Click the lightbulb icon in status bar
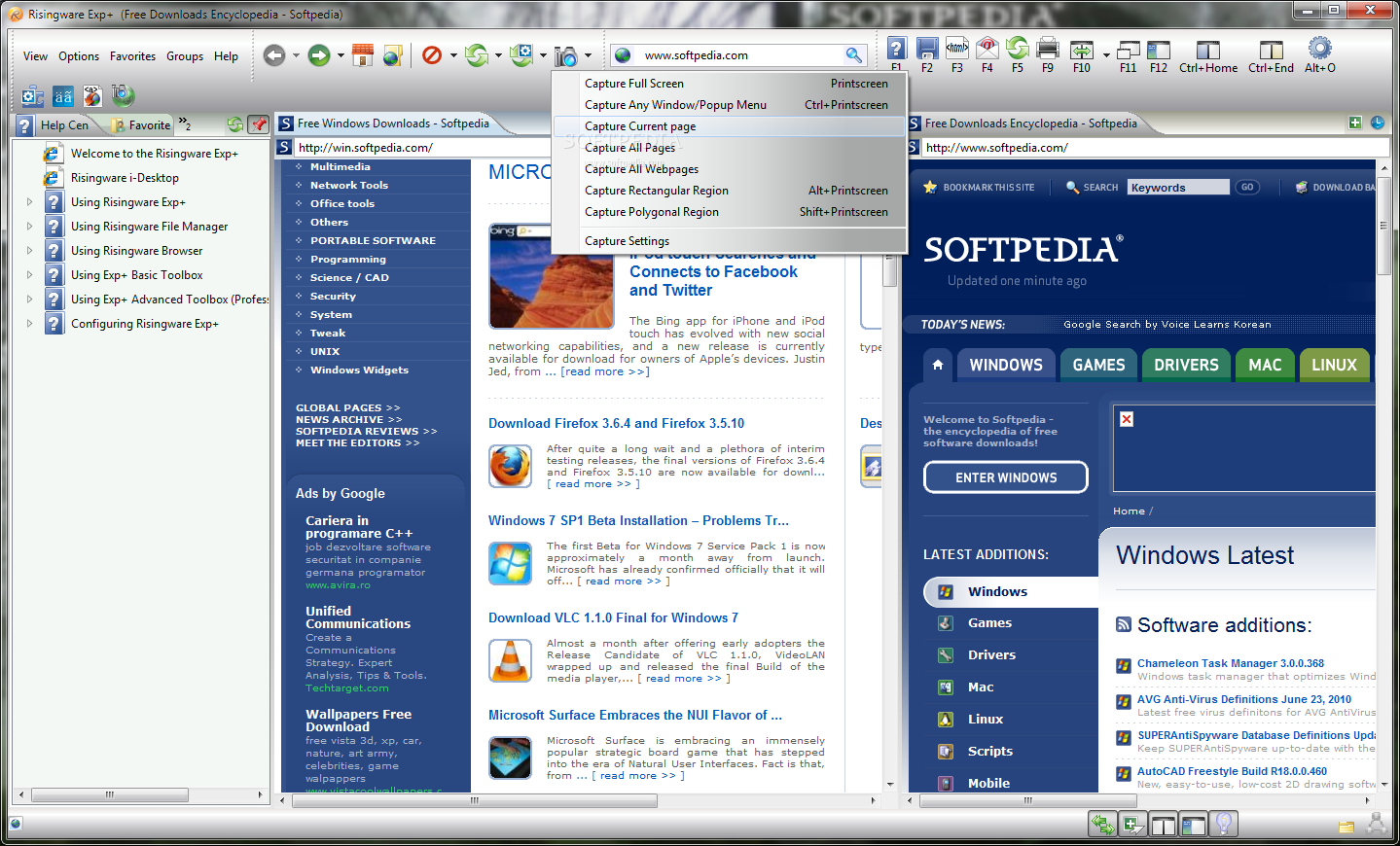1400x846 pixels. click(x=1224, y=825)
